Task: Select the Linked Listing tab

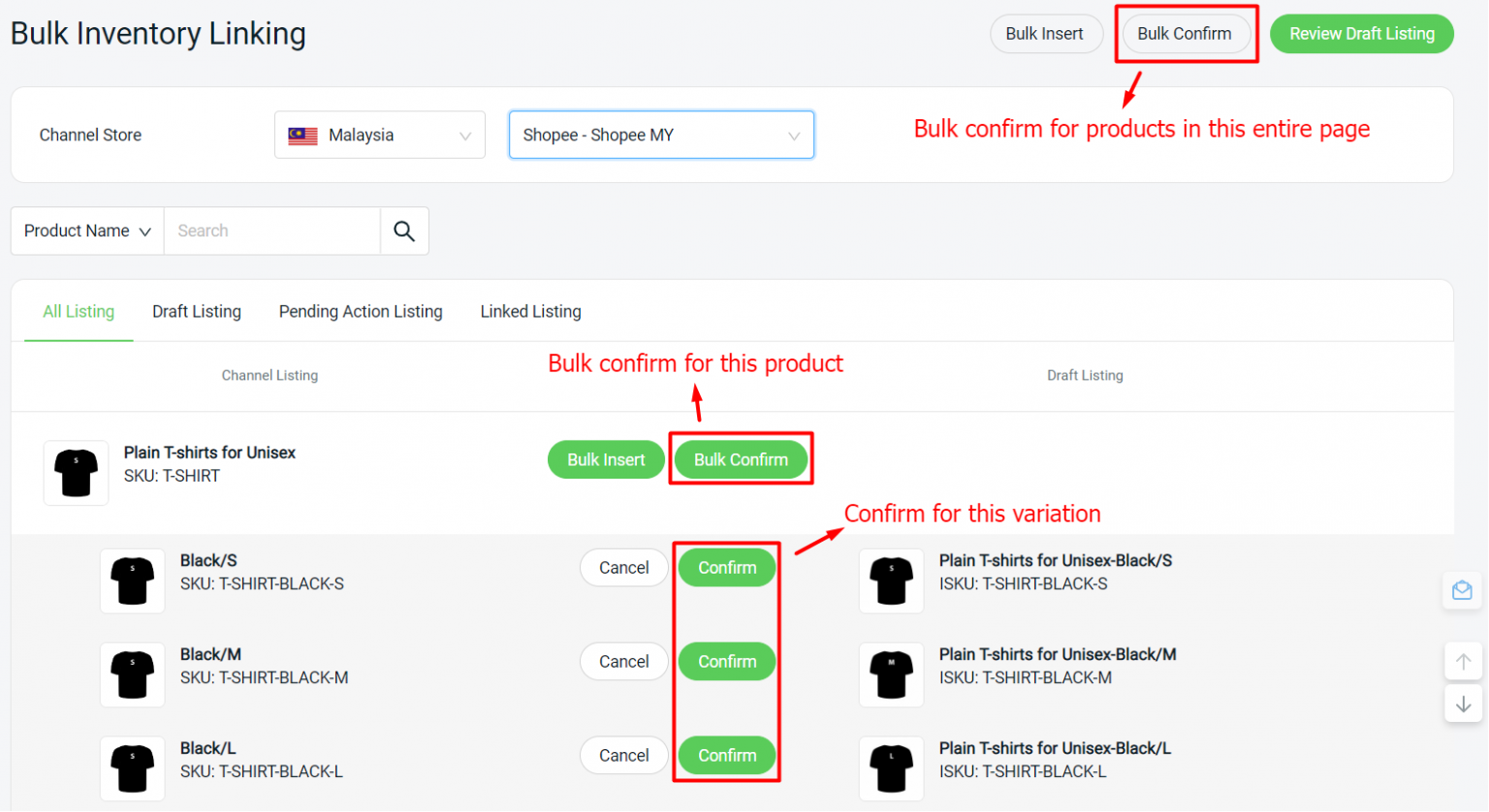Action: coord(530,311)
